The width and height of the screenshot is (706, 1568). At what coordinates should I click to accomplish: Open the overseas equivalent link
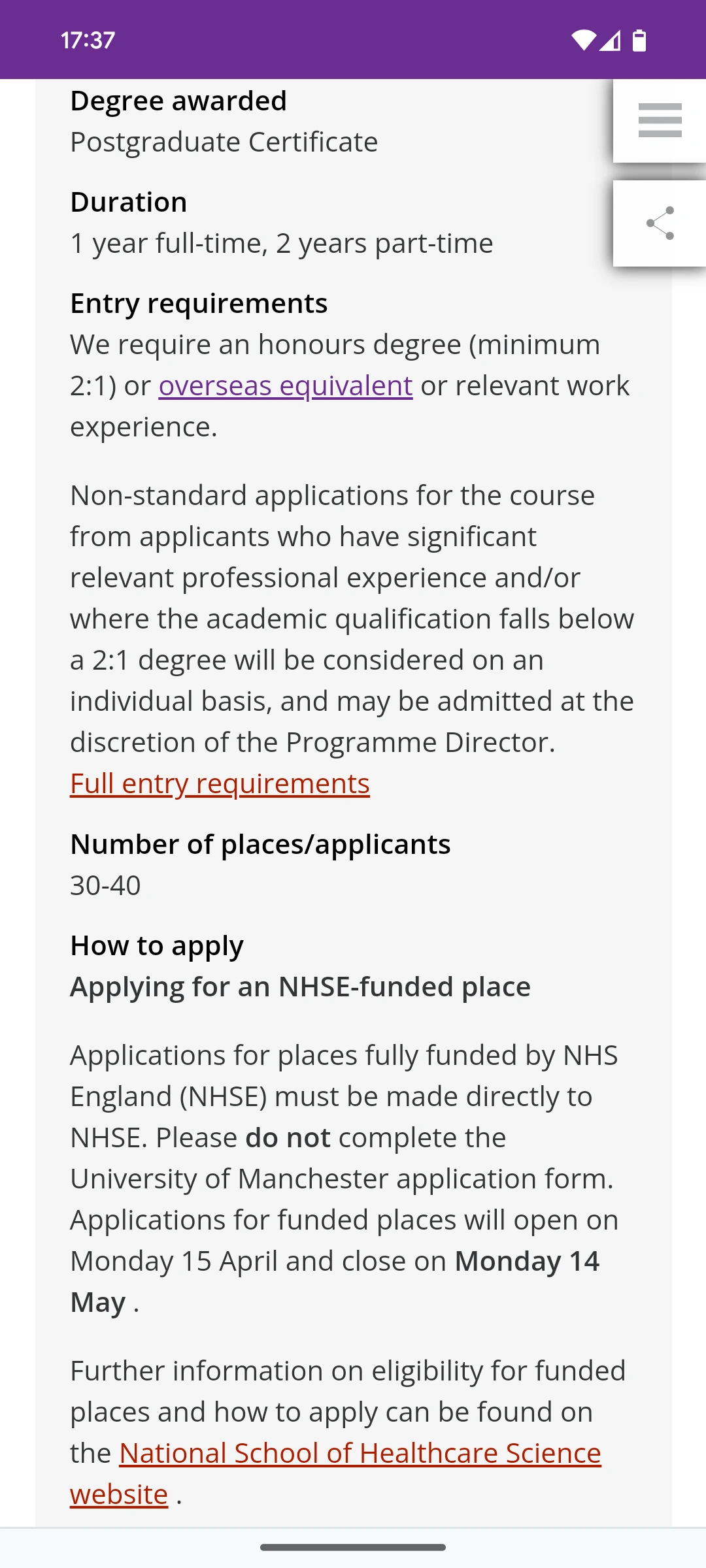[x=286, y=386]
